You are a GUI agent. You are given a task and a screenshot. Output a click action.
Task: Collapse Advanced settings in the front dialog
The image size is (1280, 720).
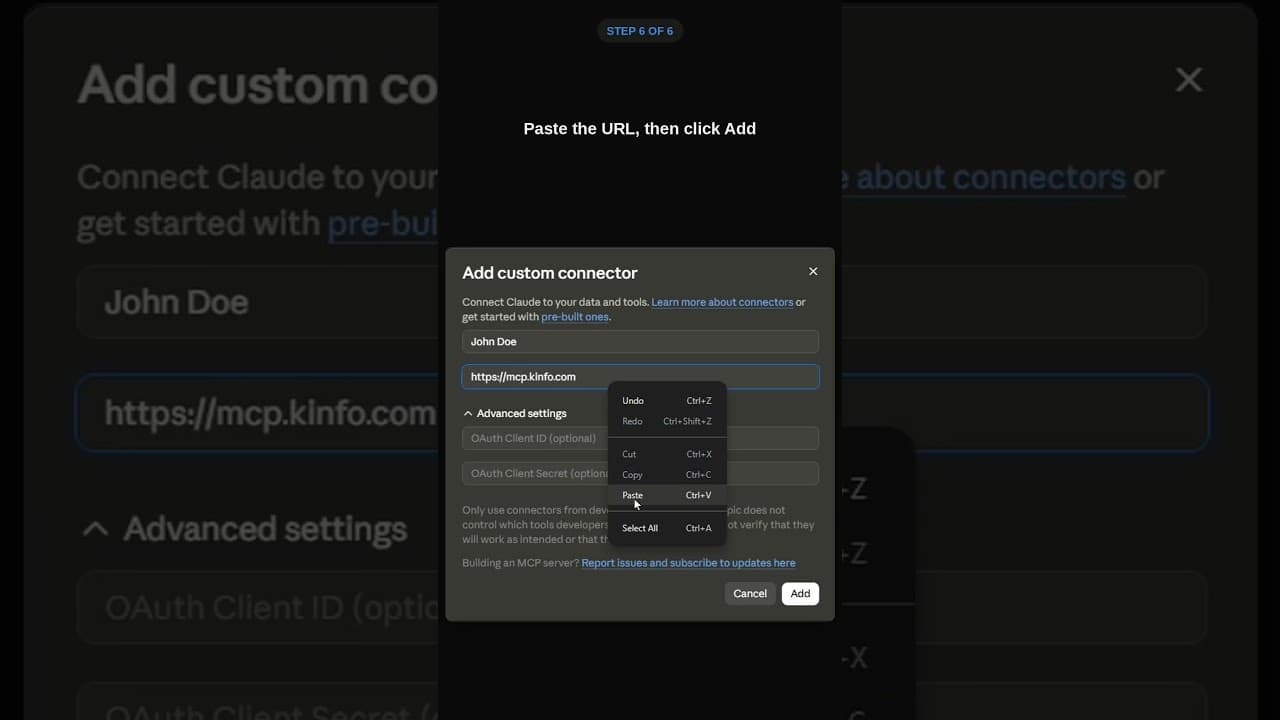pyautogui.click(x=515, y=413)
